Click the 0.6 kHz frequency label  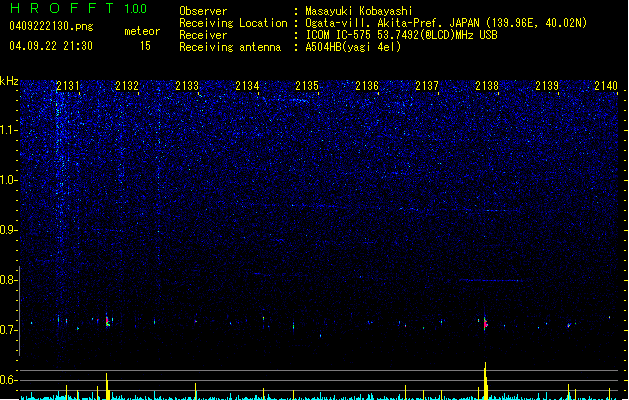point(8,380)
